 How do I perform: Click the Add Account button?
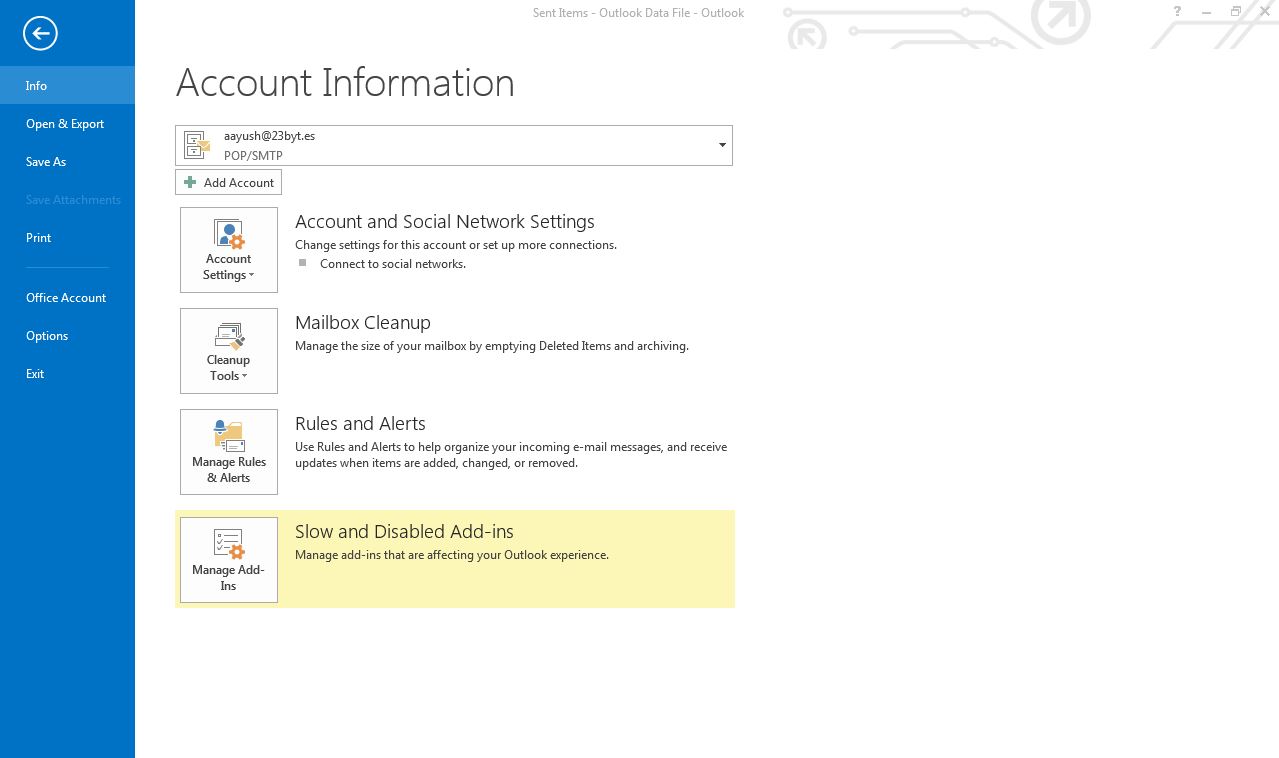click(x=228, y=182)
